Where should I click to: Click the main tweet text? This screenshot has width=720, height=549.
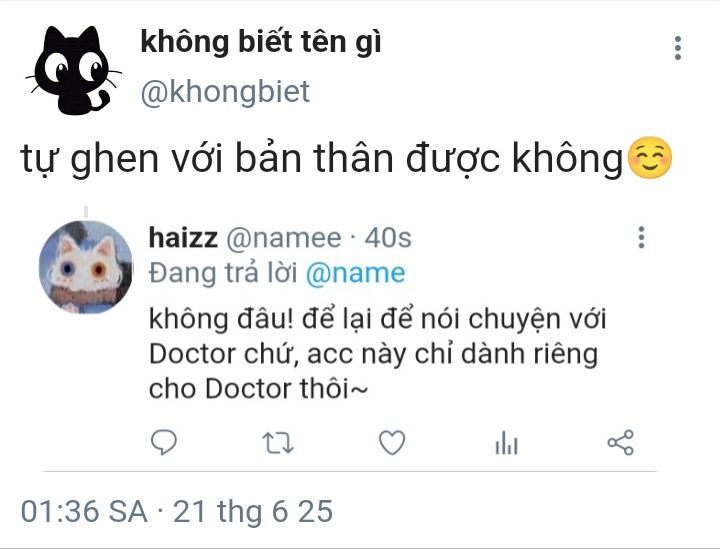[321, 158]
